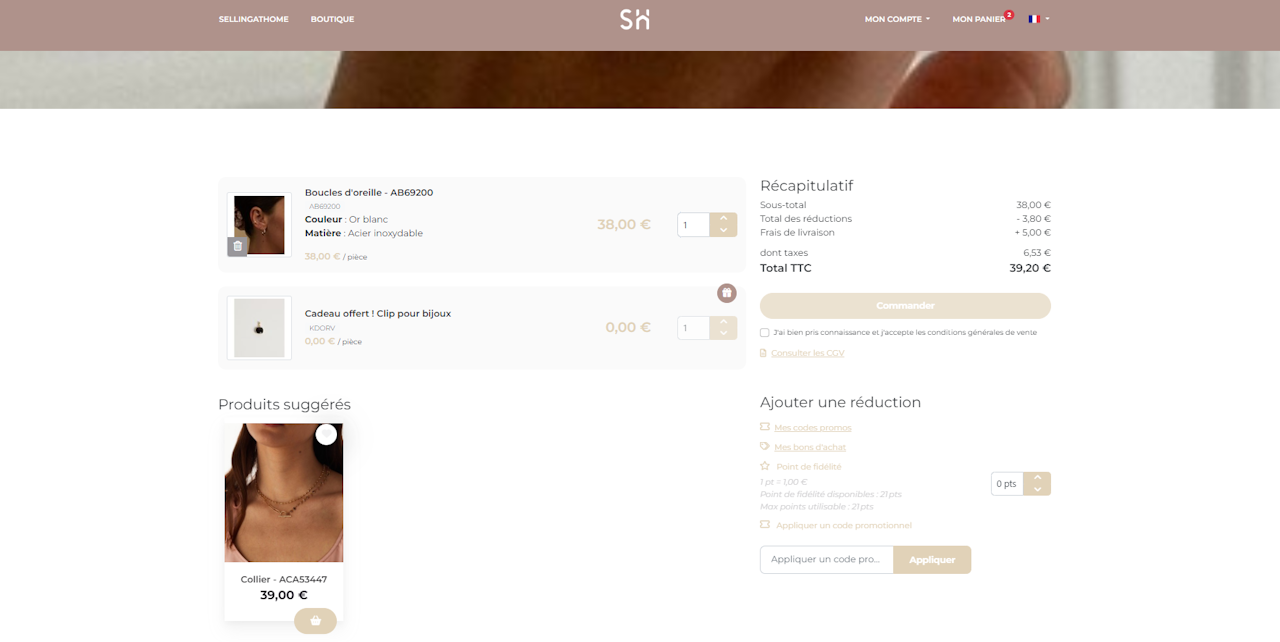Increase earrings quantity with the up arrow

coord(723,218)
